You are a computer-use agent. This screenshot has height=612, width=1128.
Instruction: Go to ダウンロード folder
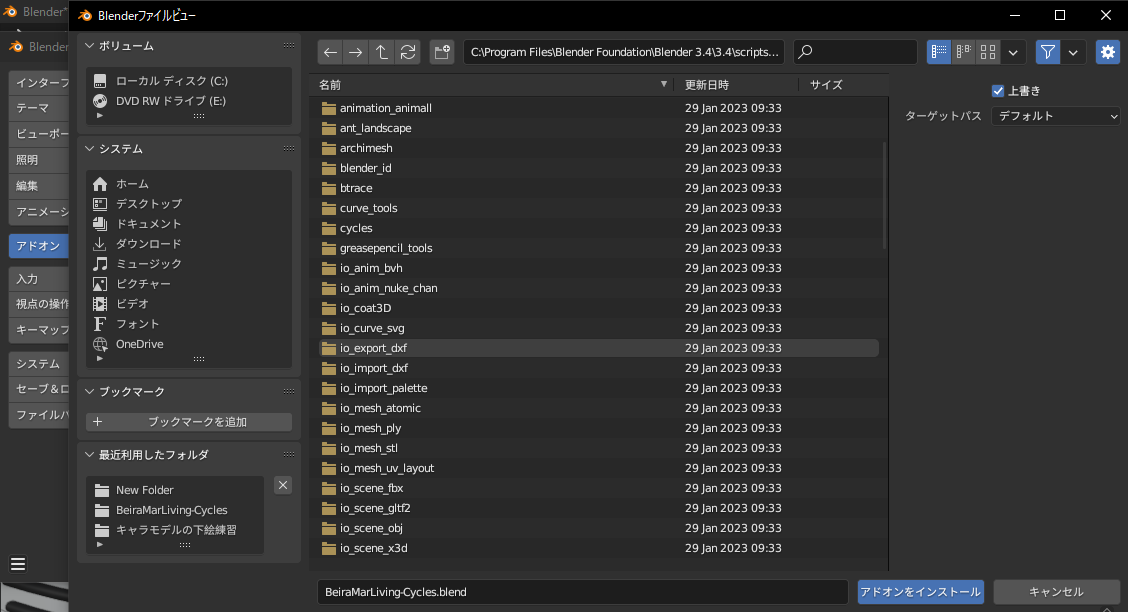189,244
